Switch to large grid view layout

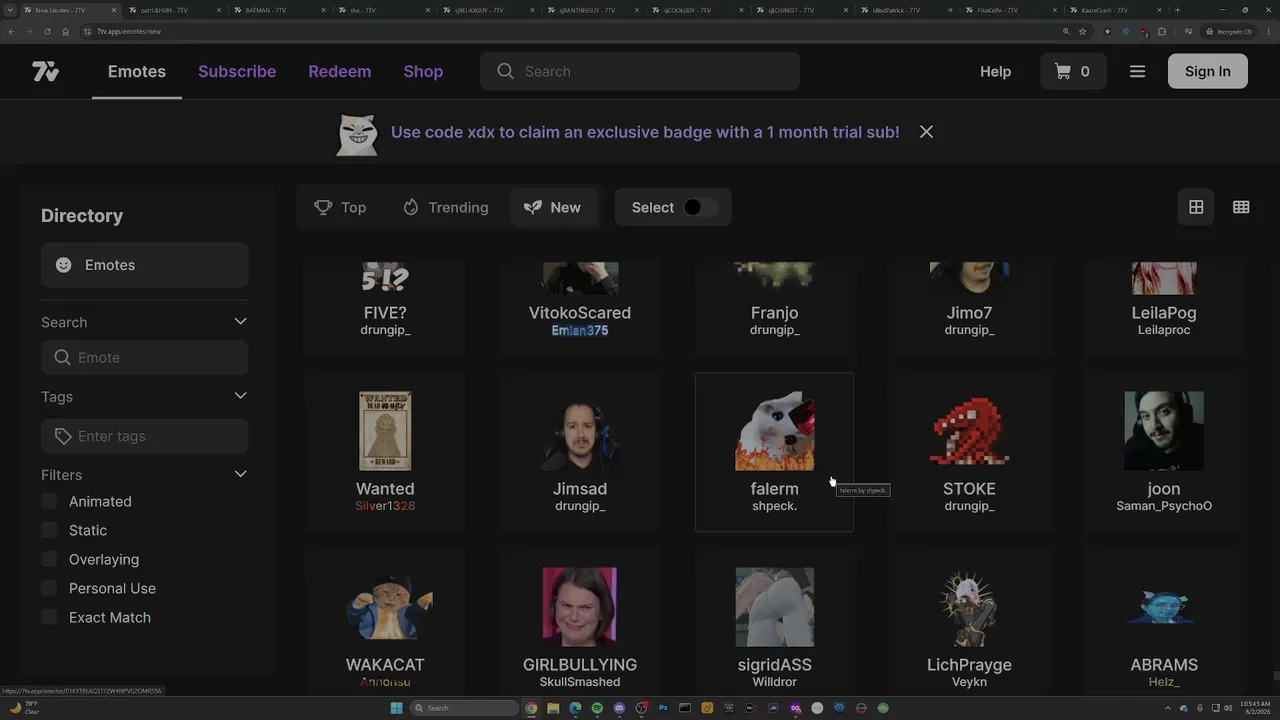coord(1196,207)
